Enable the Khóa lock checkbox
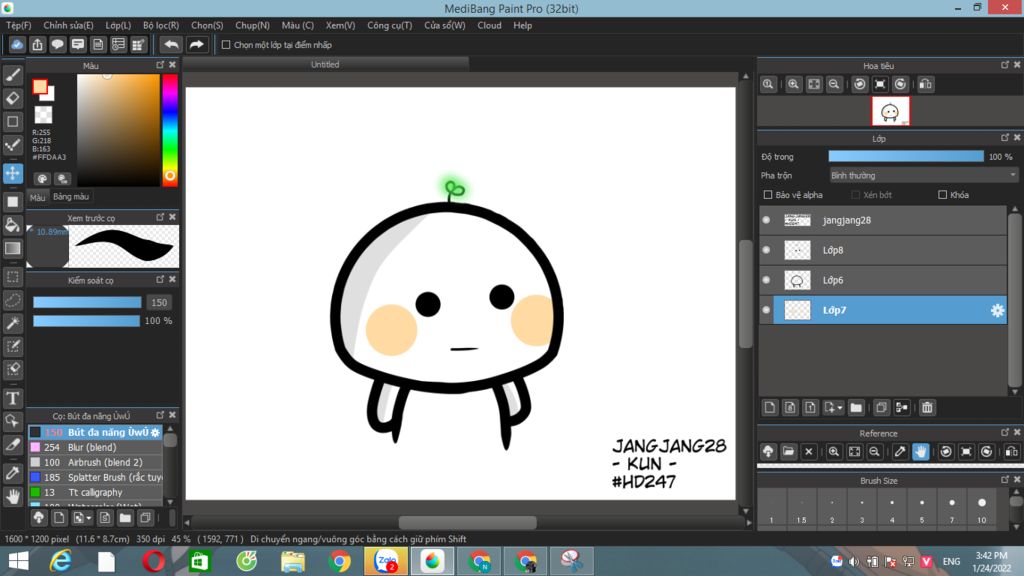This screenshot has width=1024, height=576. point(942,195)
